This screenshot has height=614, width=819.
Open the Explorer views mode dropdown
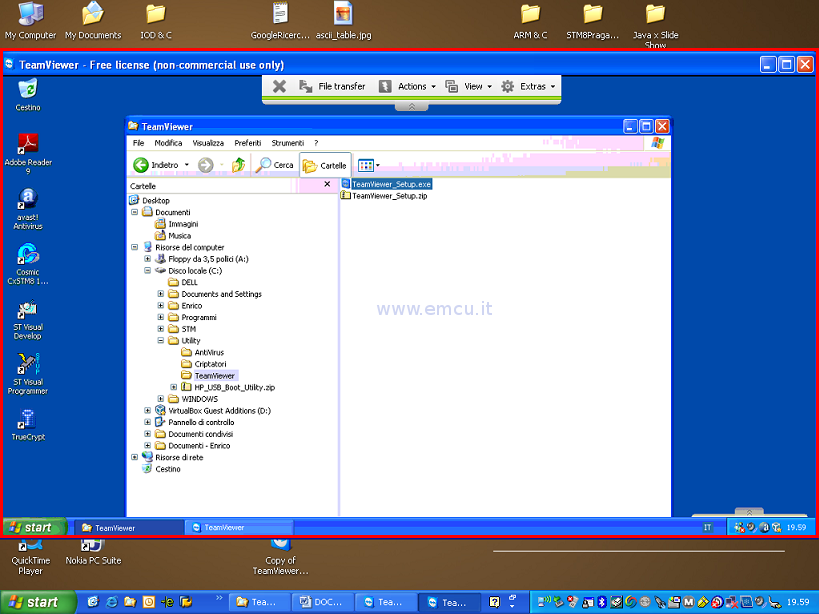369,165
